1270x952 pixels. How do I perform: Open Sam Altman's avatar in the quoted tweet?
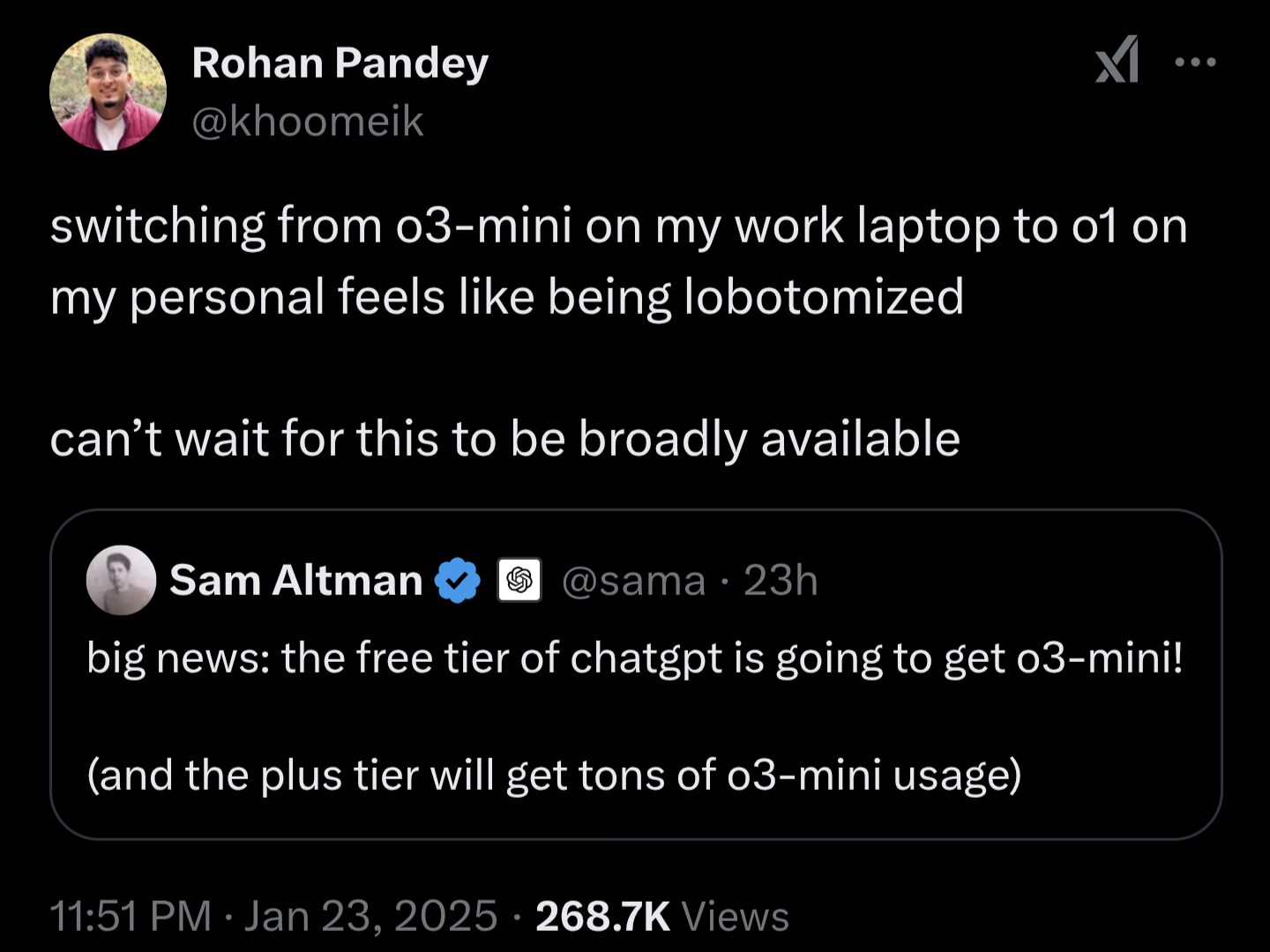121,580
